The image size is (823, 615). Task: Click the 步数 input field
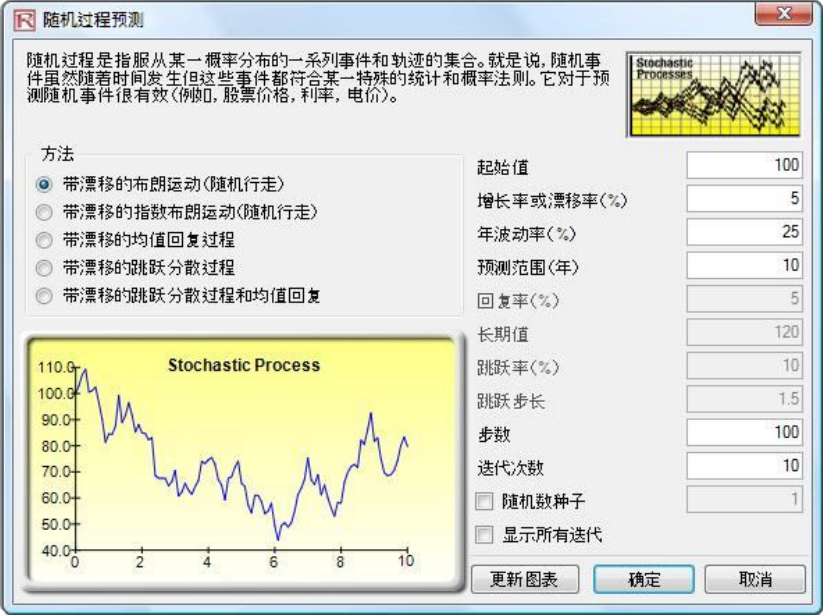(744, 432)
